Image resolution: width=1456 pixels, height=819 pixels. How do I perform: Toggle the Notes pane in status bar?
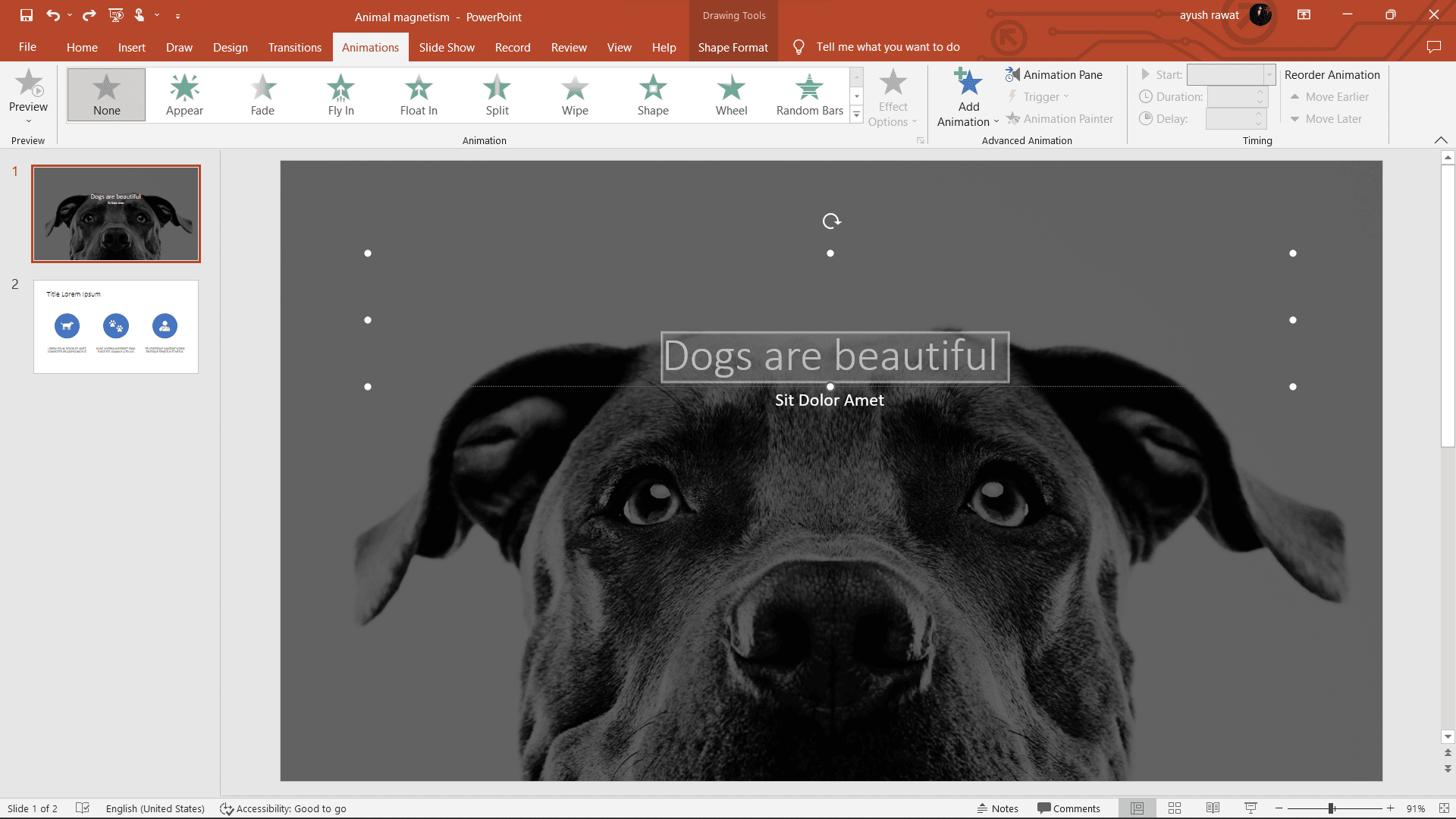[998, 808]
